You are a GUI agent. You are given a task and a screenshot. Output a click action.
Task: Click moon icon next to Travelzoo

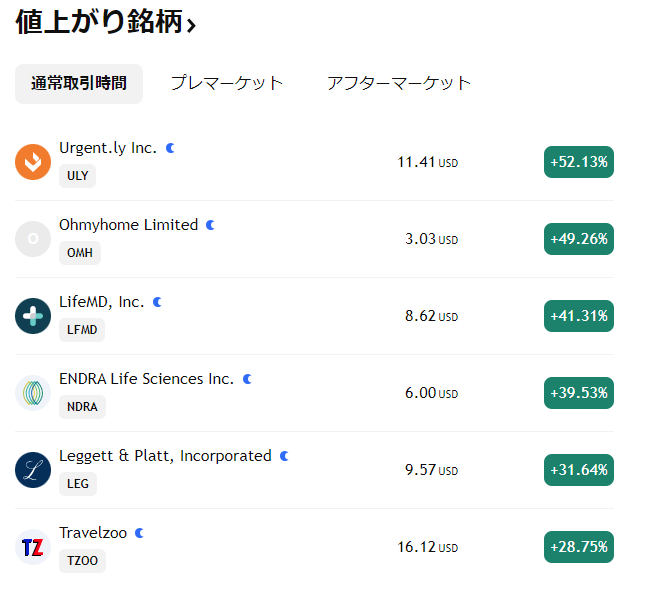[x=140, y=533]
